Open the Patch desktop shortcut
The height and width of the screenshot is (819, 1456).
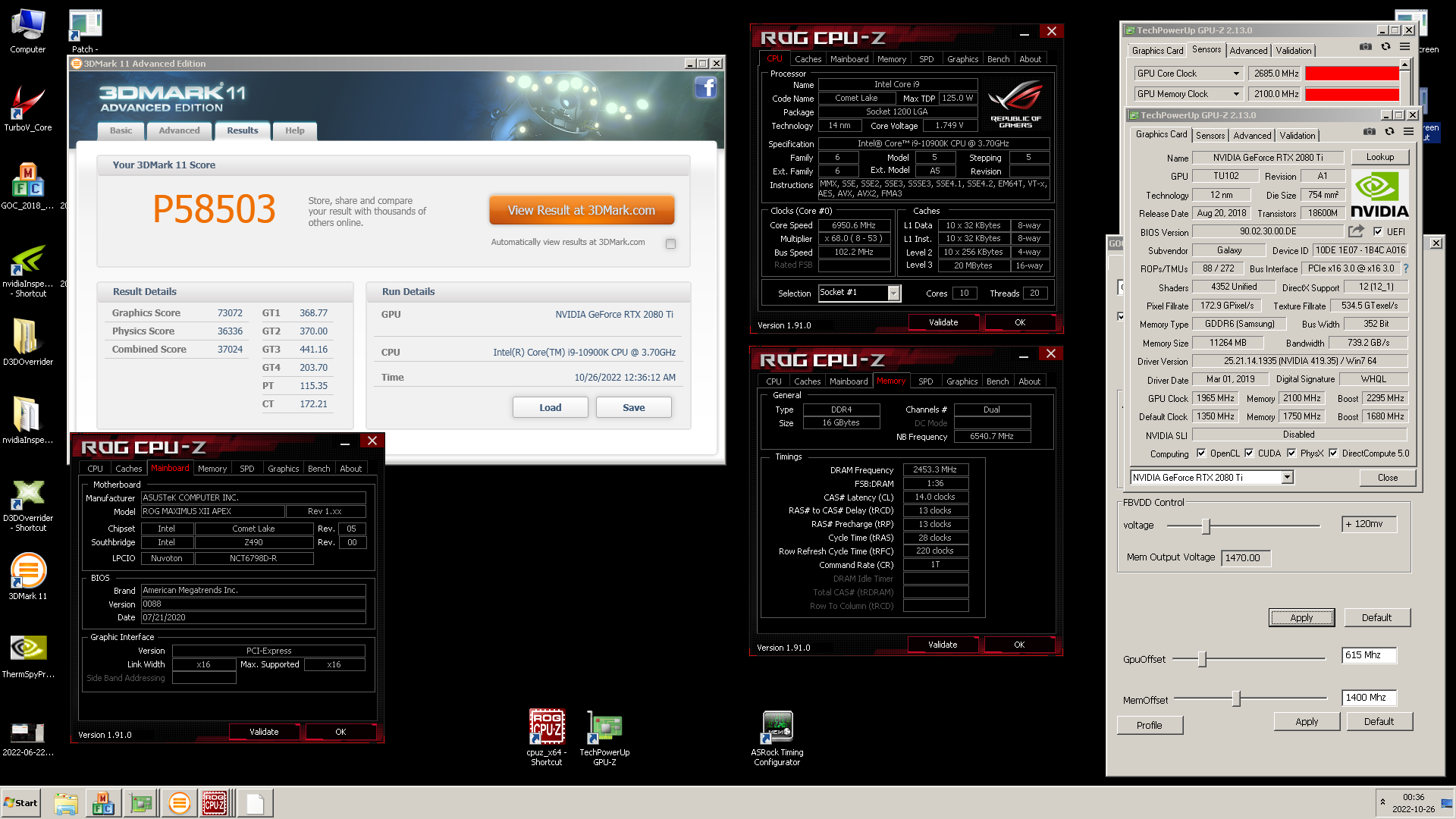pos(85,30)
